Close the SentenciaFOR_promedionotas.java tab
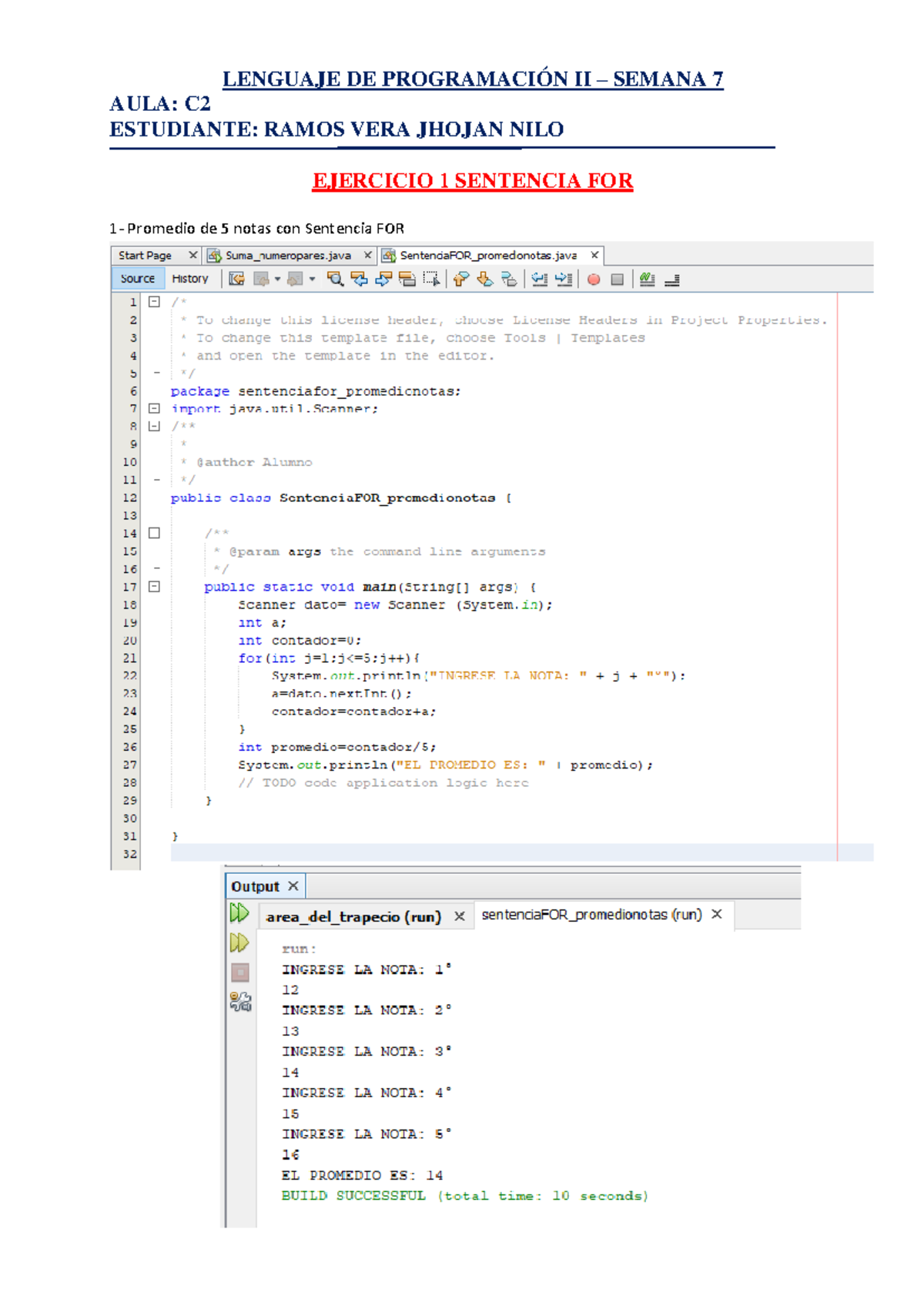 [x=594, y=255]
